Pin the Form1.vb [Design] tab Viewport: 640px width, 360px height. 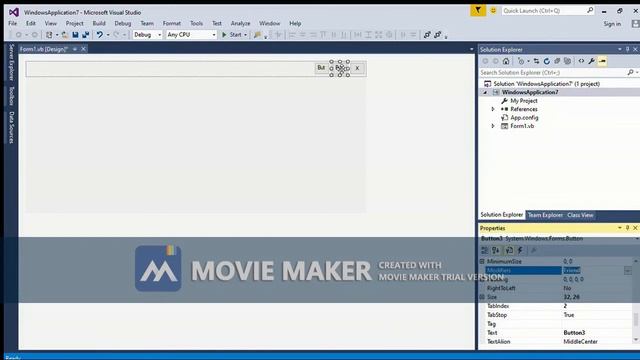click(75, 49)
